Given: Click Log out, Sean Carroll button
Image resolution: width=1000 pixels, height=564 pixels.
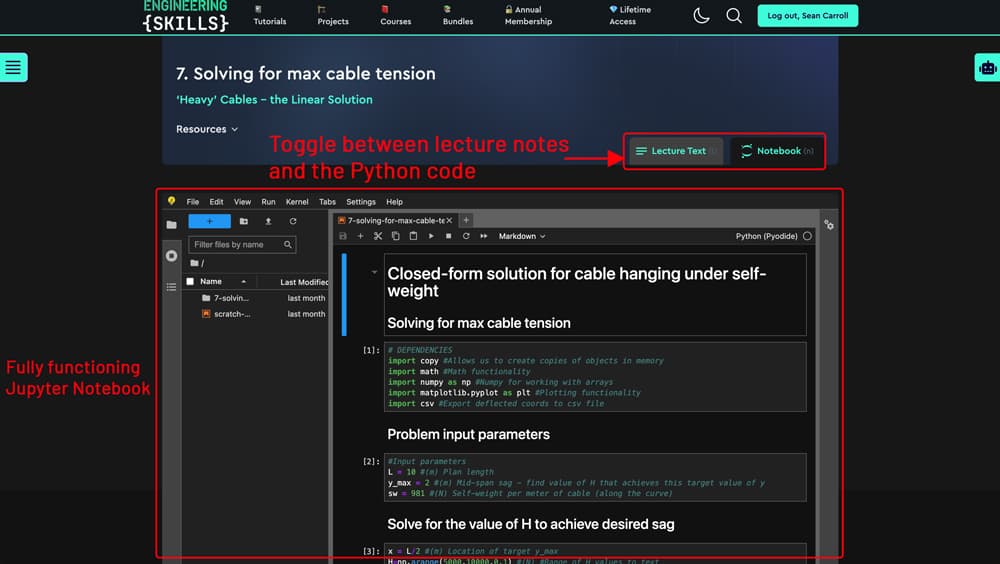Looking at the screenshot, I should 807,15.
